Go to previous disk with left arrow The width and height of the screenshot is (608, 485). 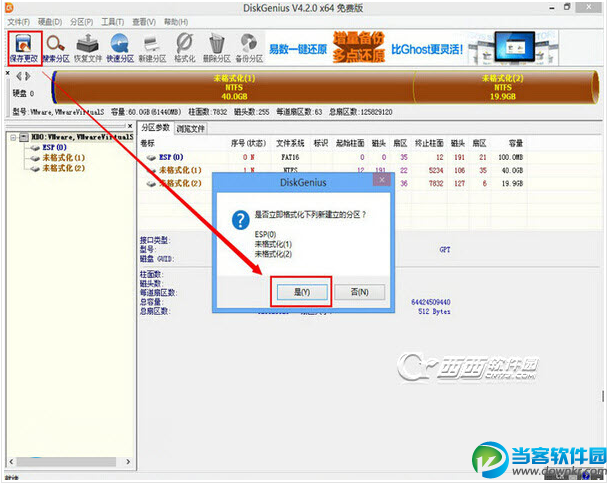click(19, 76)
